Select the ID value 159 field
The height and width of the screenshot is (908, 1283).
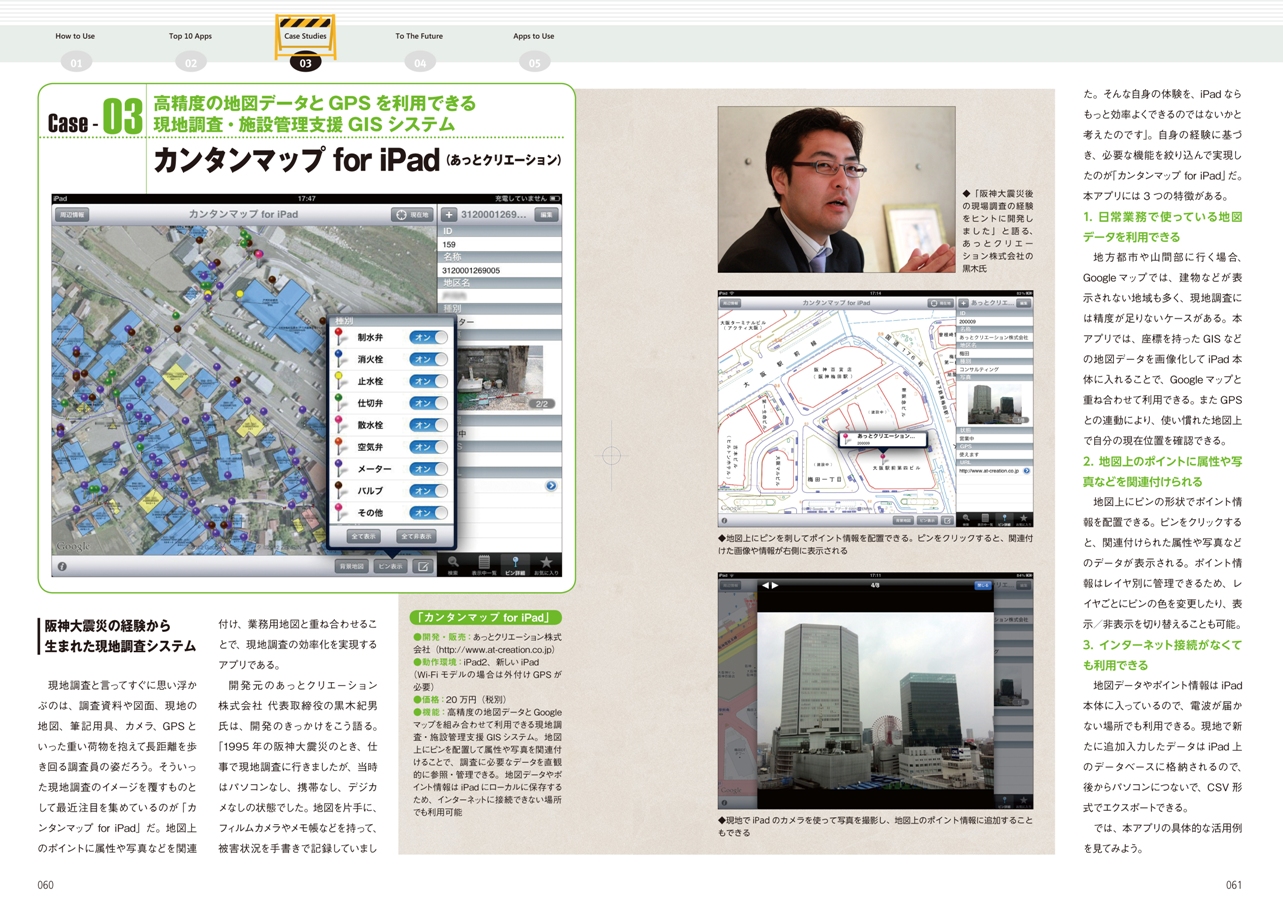(500, 244)
